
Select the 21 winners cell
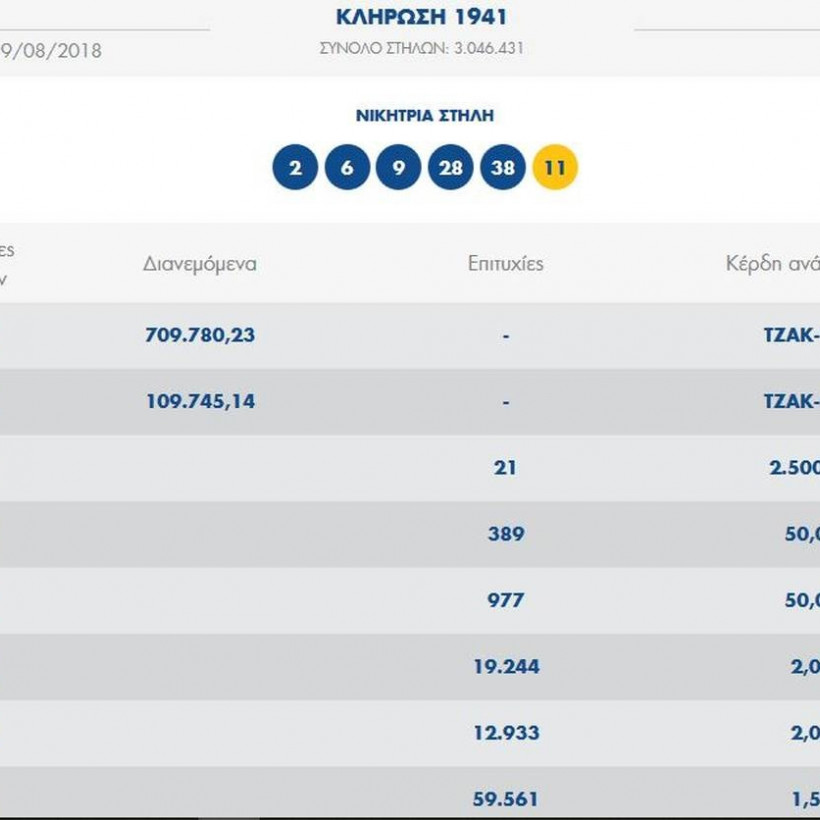(x=505, y=467)
